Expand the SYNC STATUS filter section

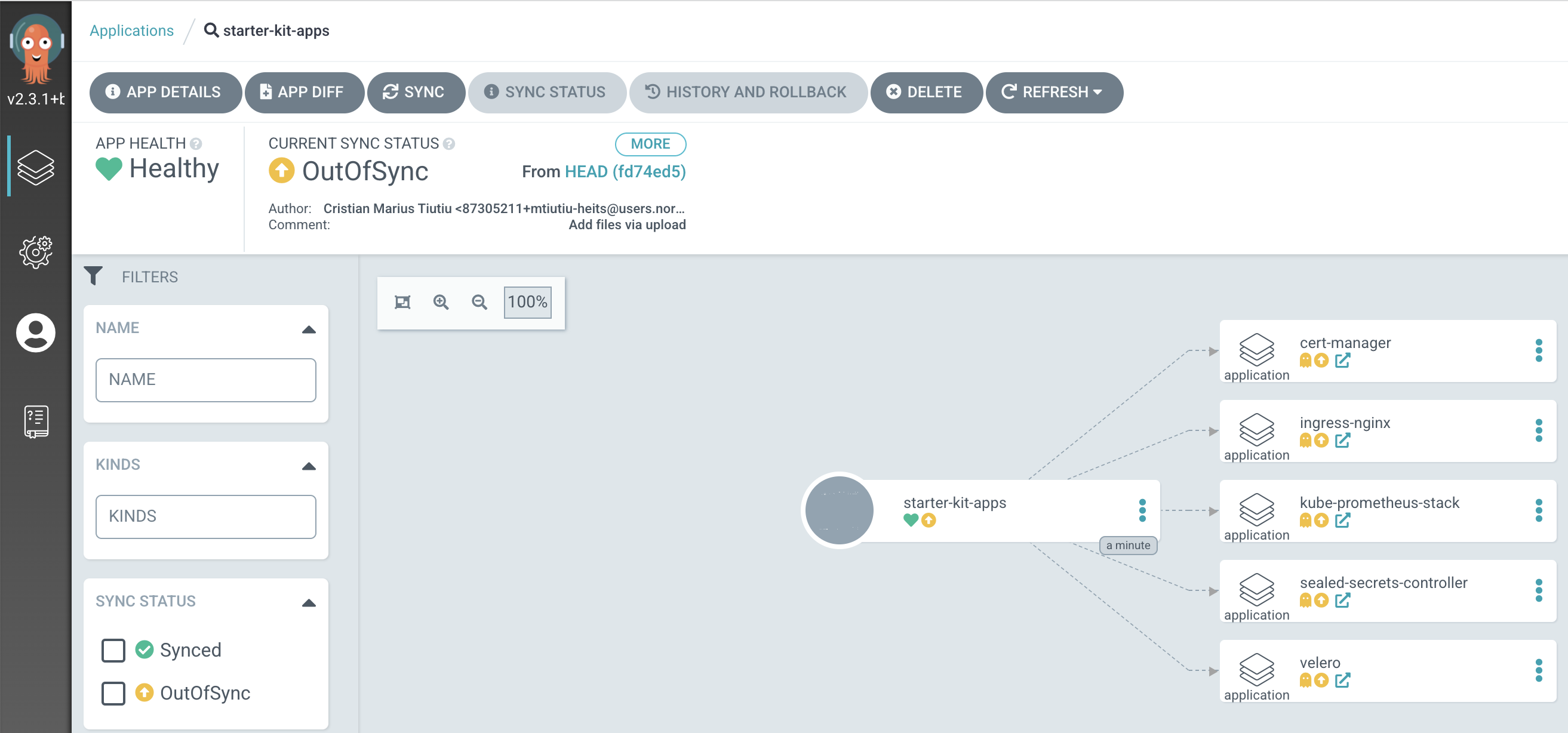point(308,601)
